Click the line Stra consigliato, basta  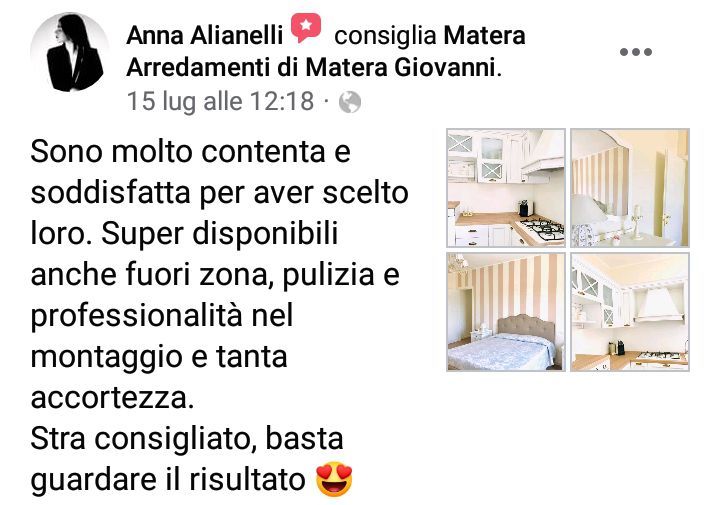click(x=187, y=438)
